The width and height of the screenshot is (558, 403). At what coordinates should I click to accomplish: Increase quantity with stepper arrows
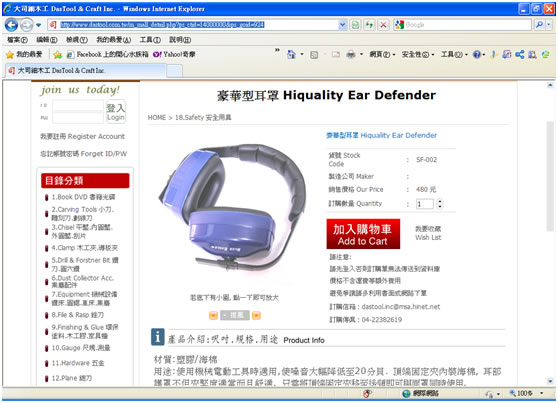click(x=440, y=202)
